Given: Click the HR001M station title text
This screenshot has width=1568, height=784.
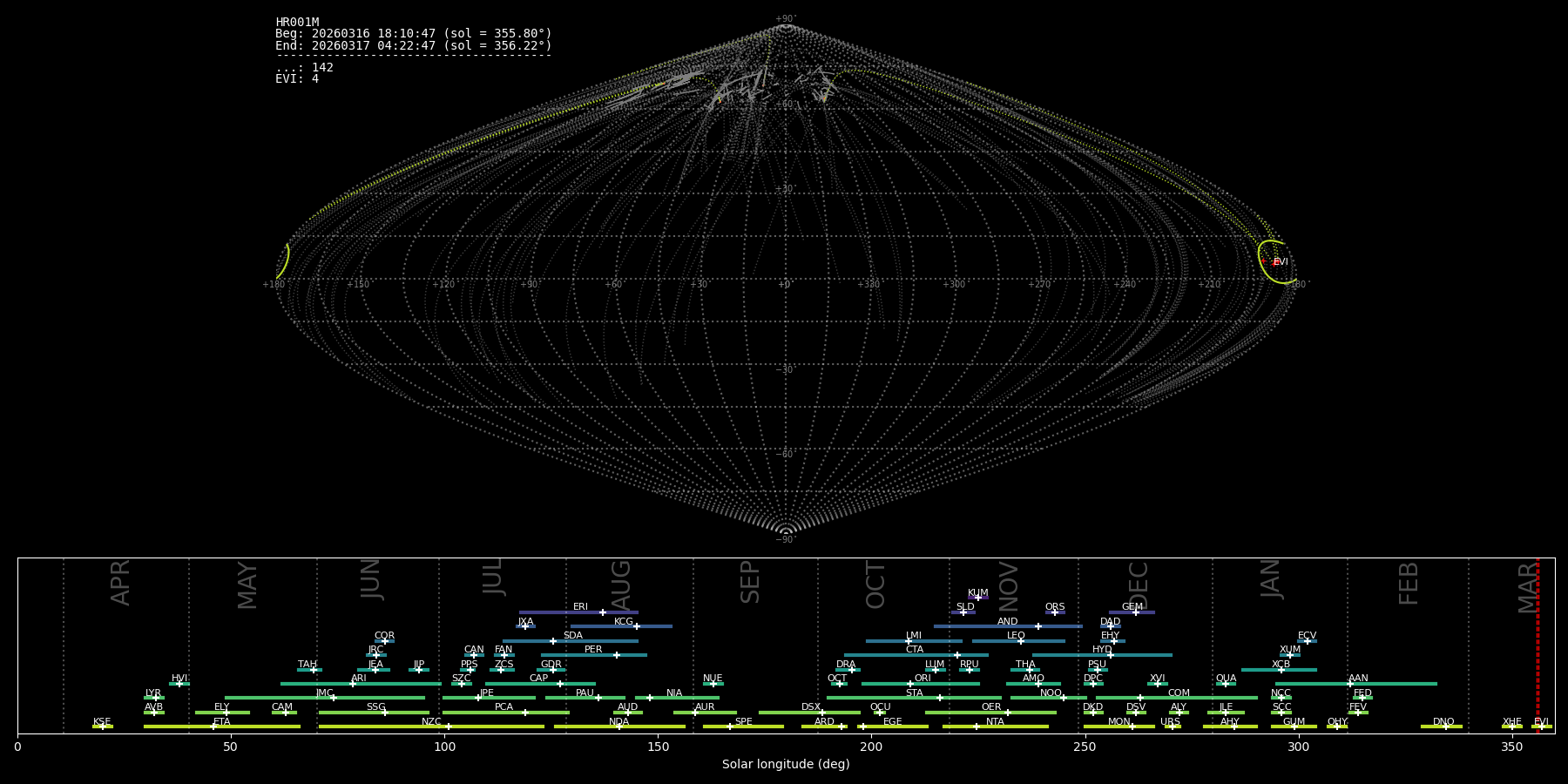Looking at the screenshot, I should tap(297, 23).
